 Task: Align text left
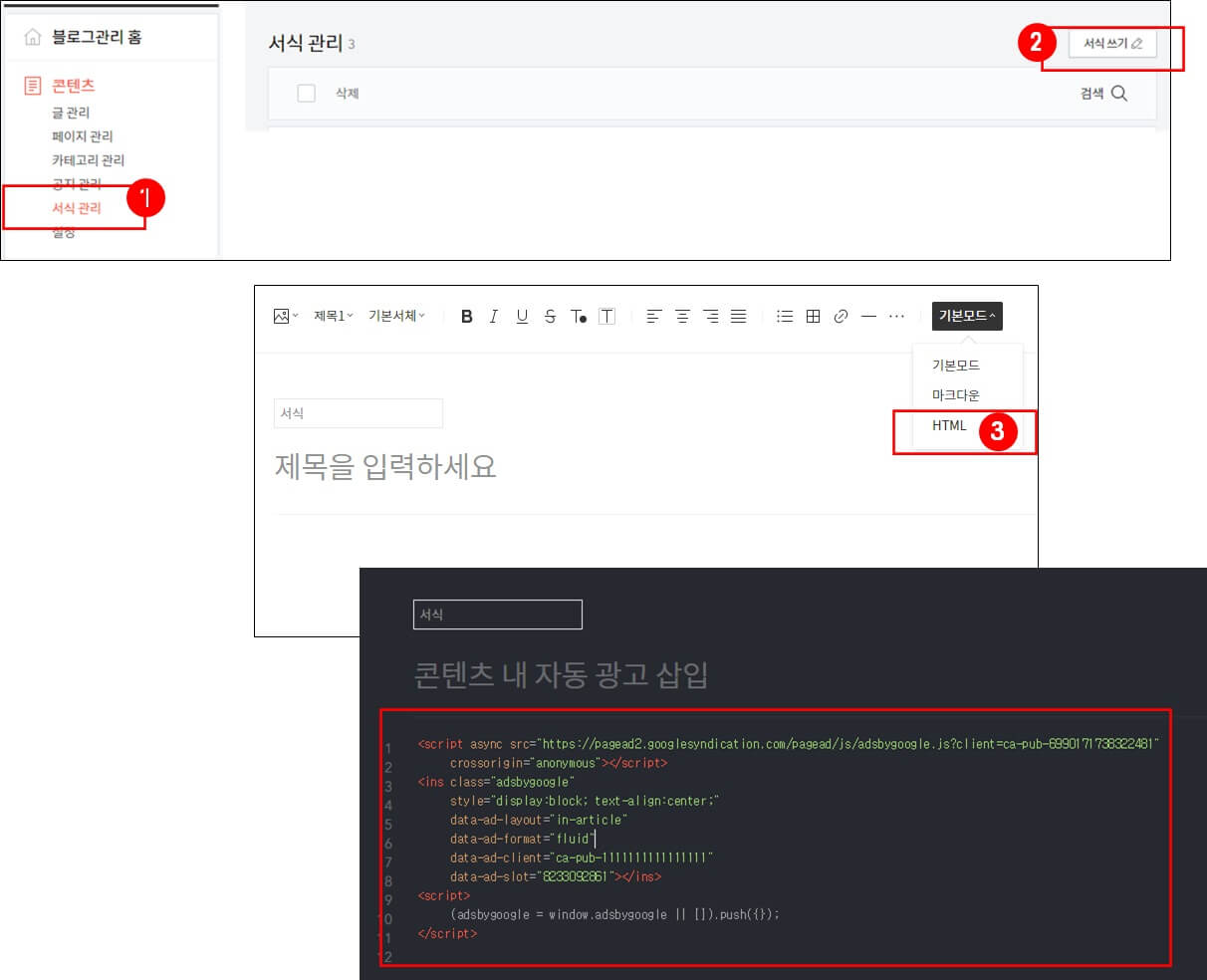(653, 316)
